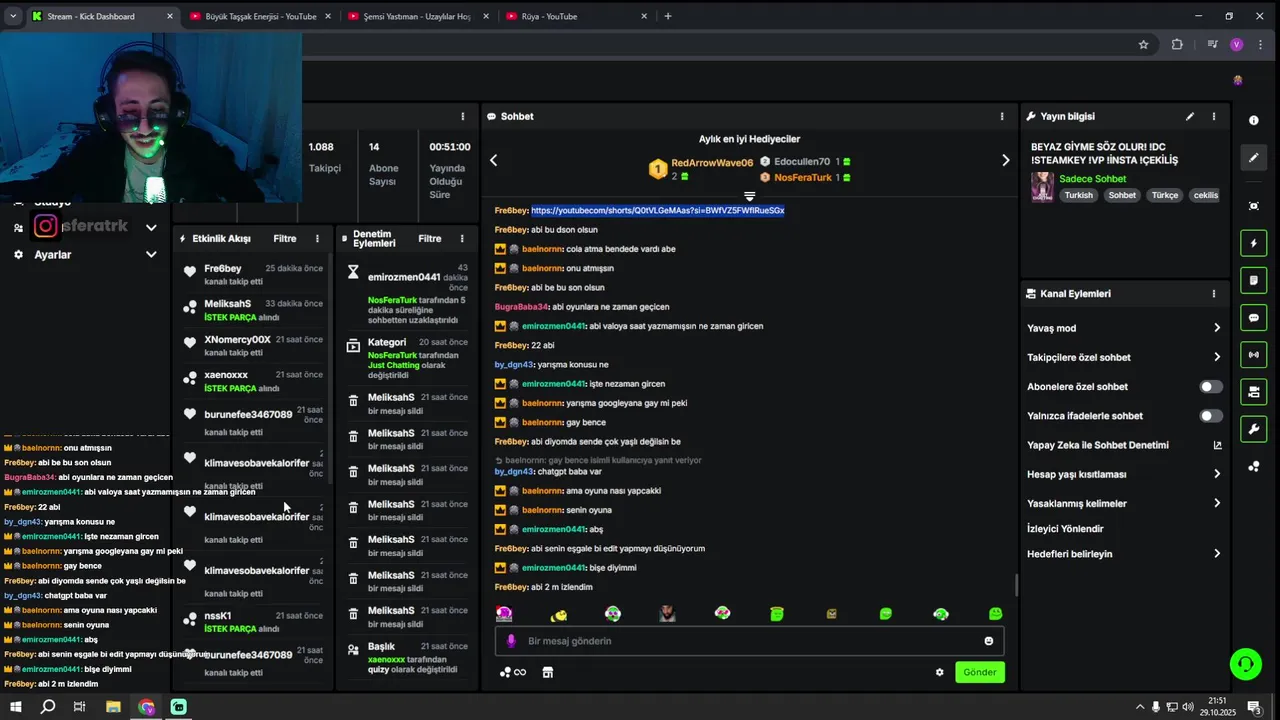Open File Explorer from taskbar
The height and width of the screenshot is (720, 1280).
click(x=113, y=707)
